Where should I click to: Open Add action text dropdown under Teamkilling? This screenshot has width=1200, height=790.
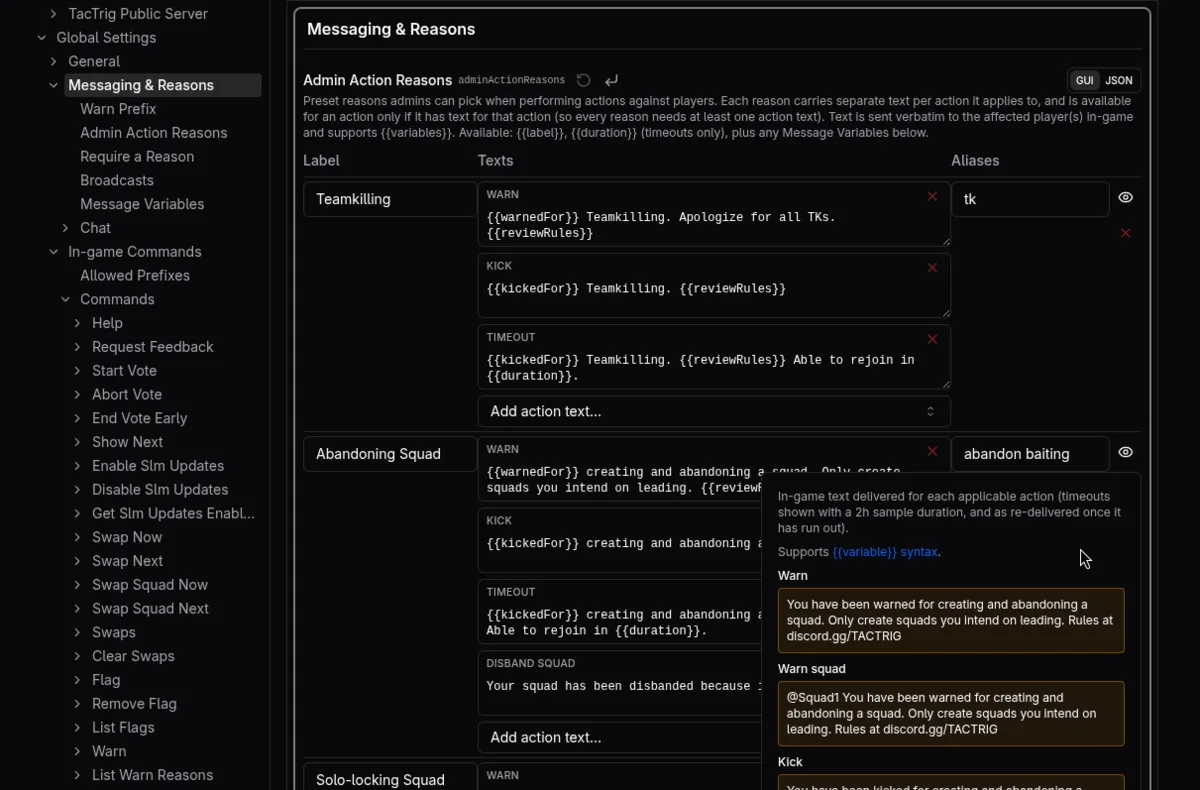click(714, 411)
